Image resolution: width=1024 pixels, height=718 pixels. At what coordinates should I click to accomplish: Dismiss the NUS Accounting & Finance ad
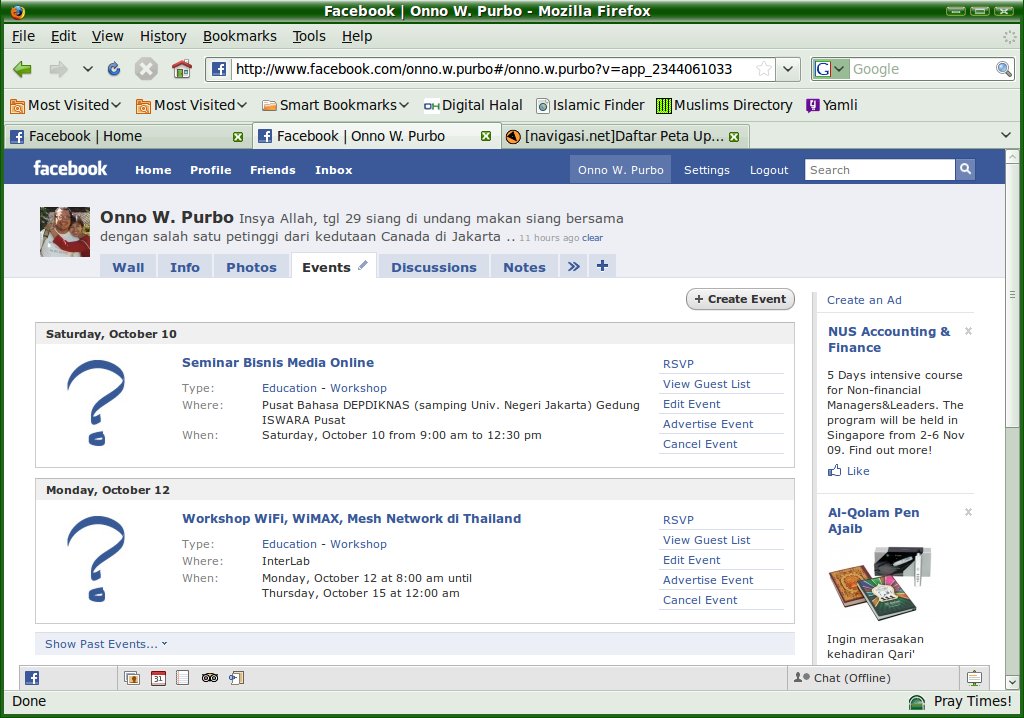click(967, 331)
